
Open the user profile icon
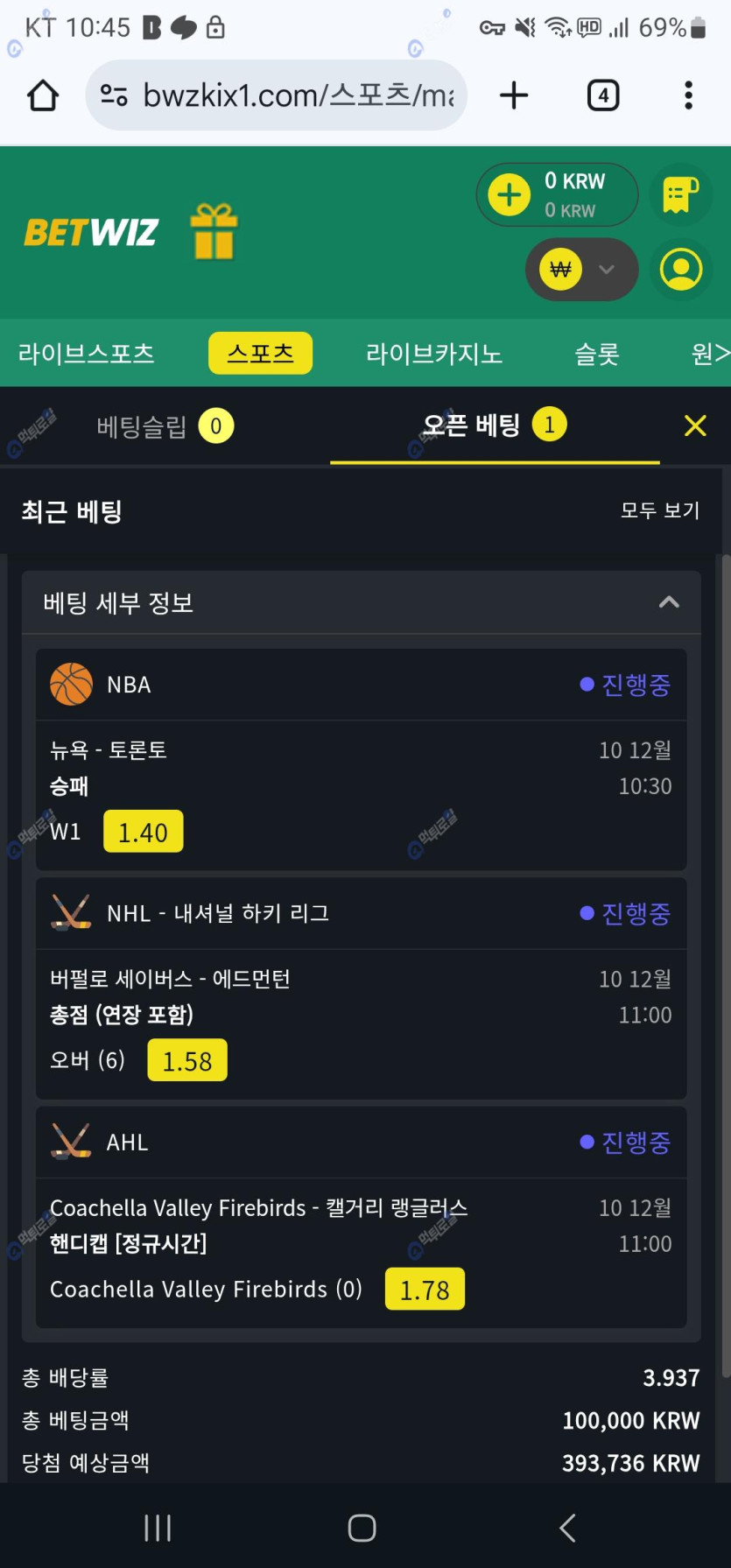(x=681, y=270)
